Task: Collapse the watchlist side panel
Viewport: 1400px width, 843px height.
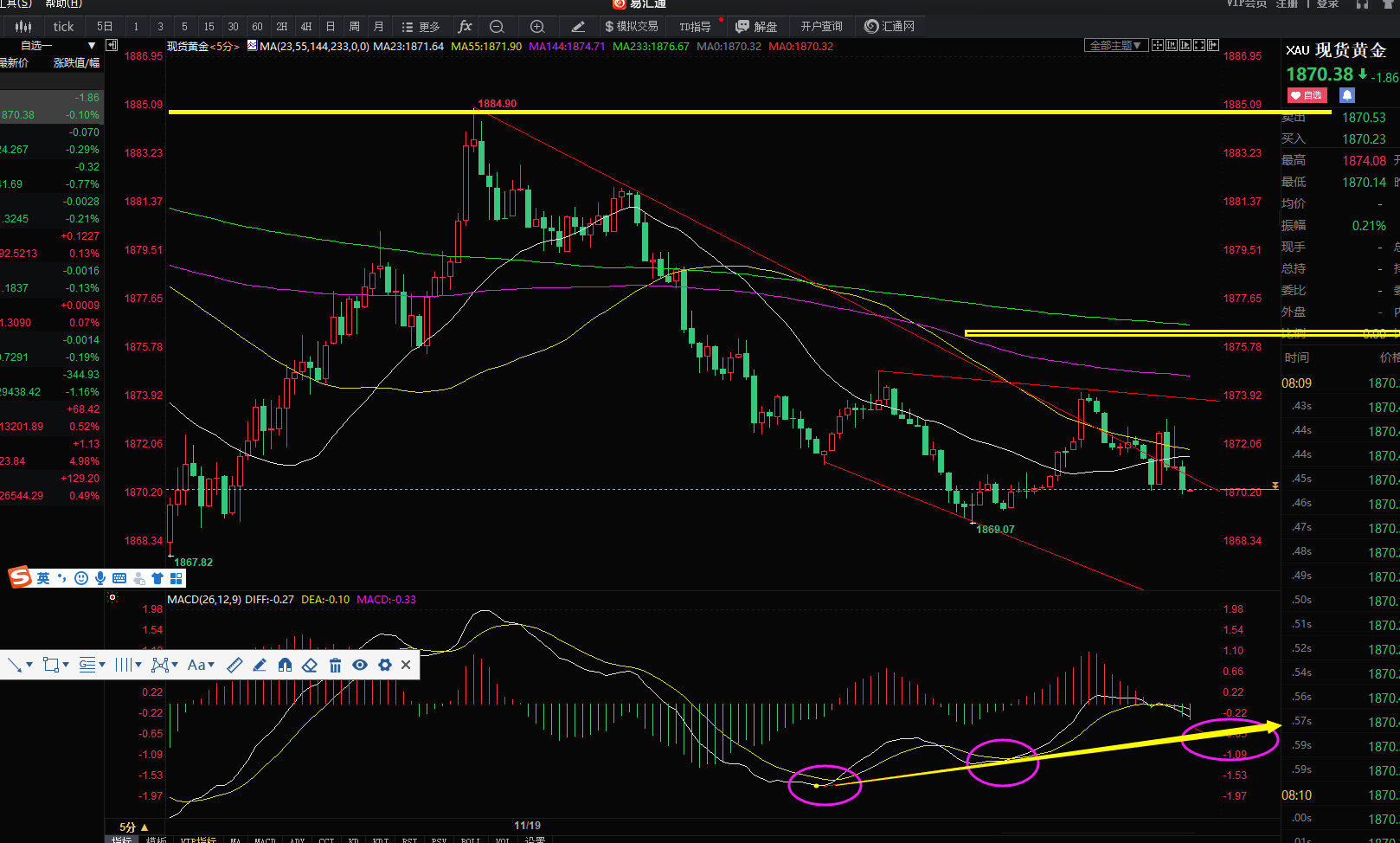Action: (x=112, y=45)
